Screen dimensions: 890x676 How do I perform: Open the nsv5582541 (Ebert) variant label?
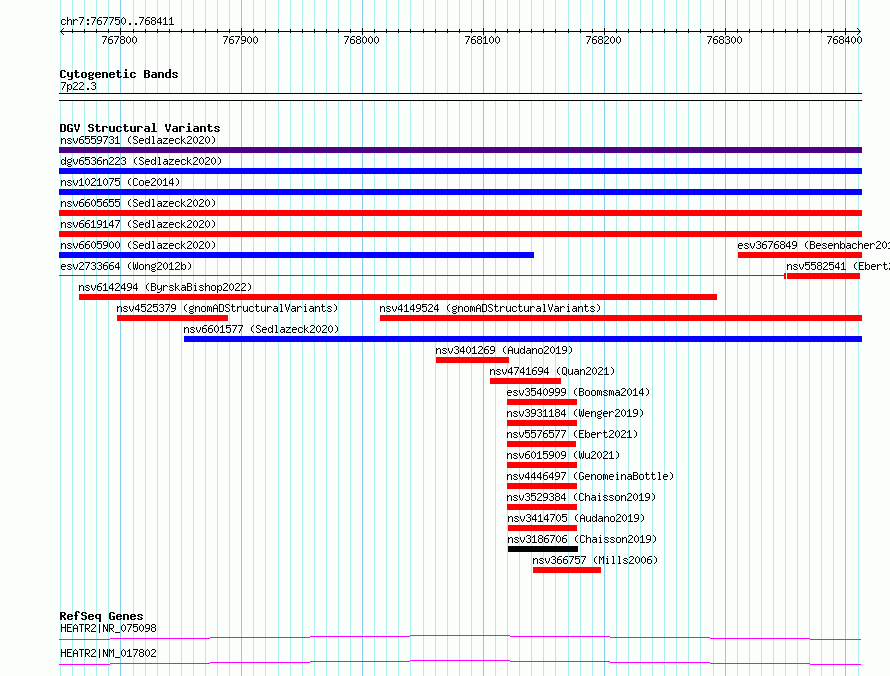coord(838,266)
